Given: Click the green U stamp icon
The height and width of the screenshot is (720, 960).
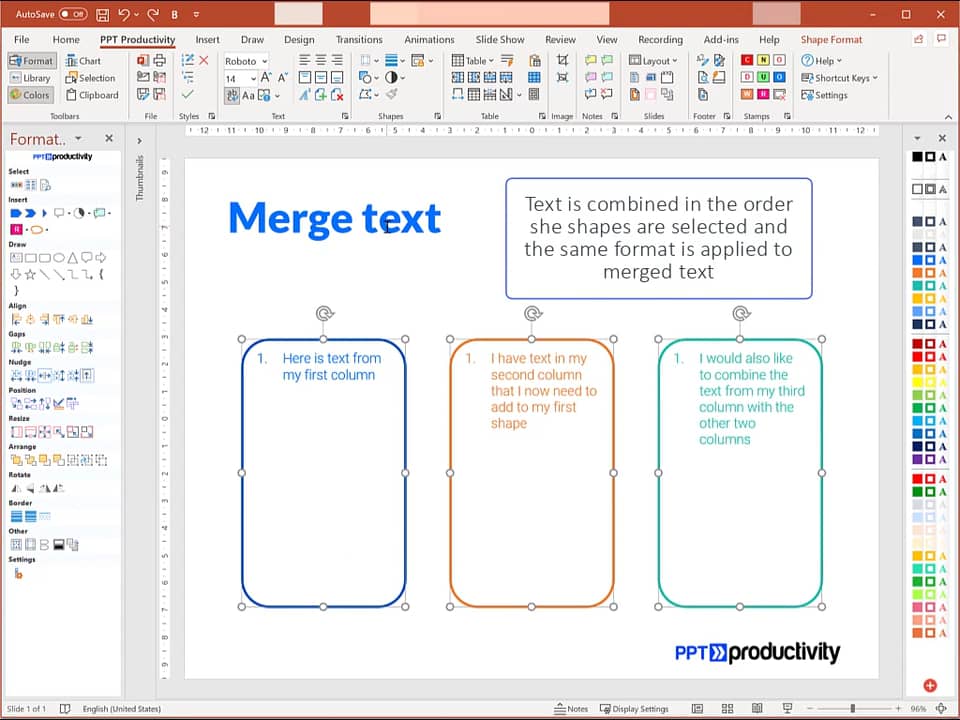Looking at the screenshot, I should (x=763, y=77).
